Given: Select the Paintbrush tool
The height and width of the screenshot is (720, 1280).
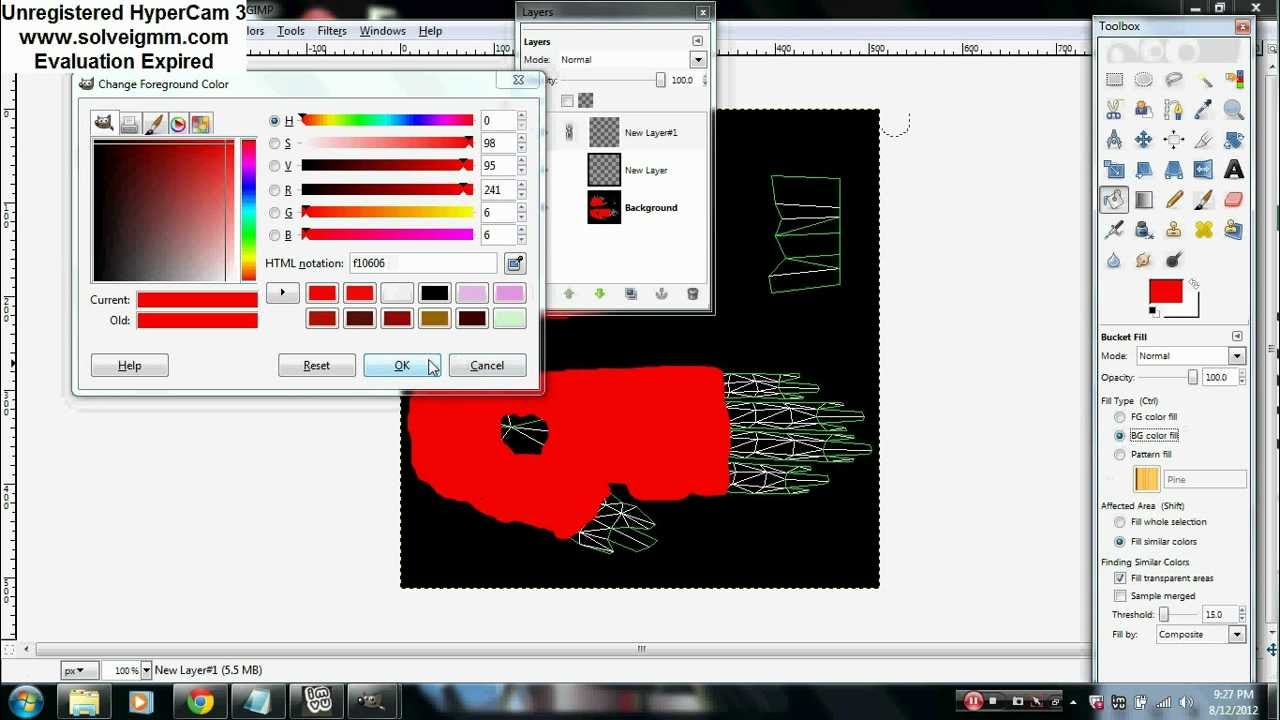Looking at the screenshot, I should click(x=1204, y=200).
